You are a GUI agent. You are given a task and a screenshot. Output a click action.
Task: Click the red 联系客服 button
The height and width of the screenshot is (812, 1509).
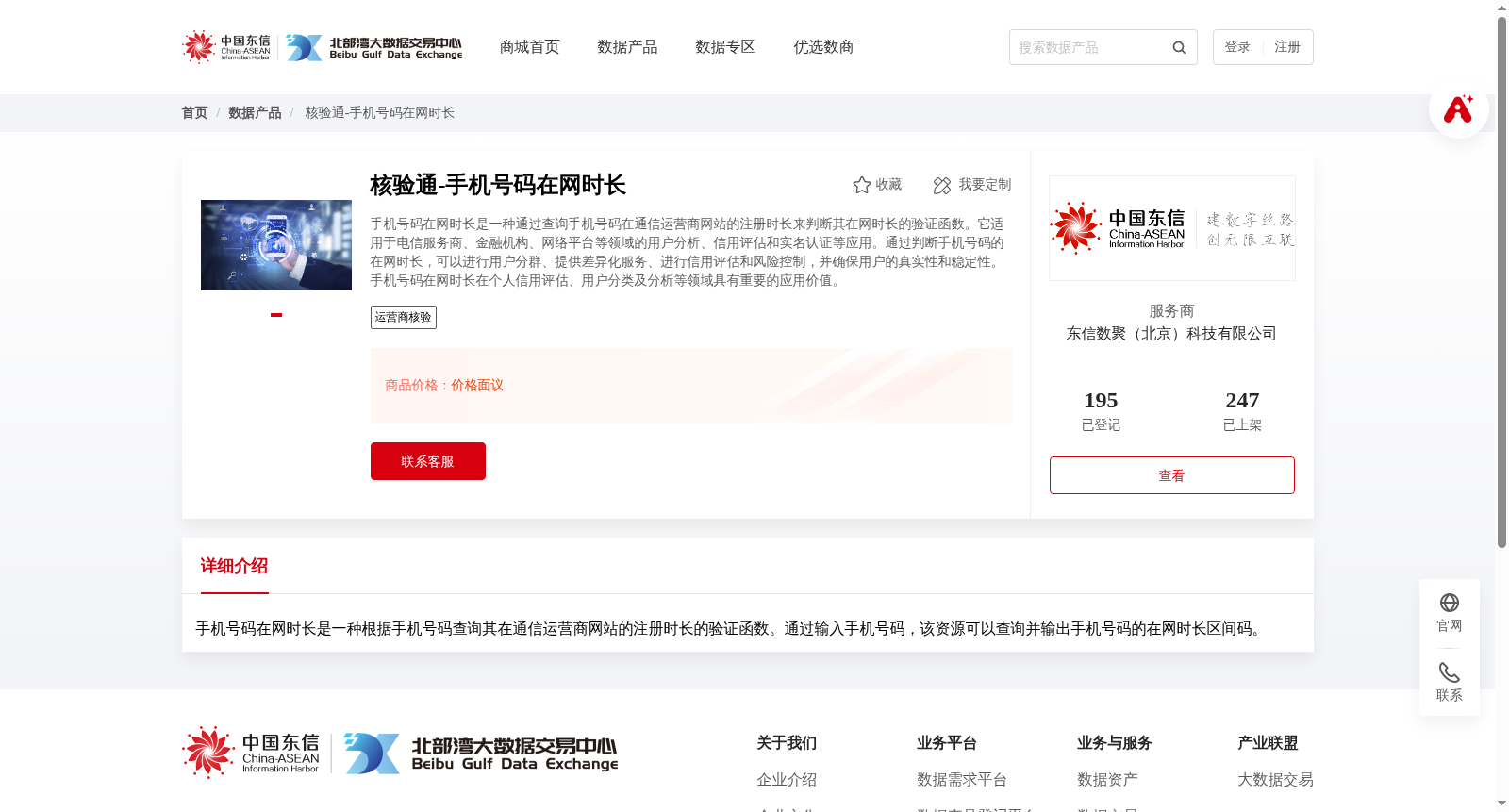pyautogui.click(x=428, y=461)
